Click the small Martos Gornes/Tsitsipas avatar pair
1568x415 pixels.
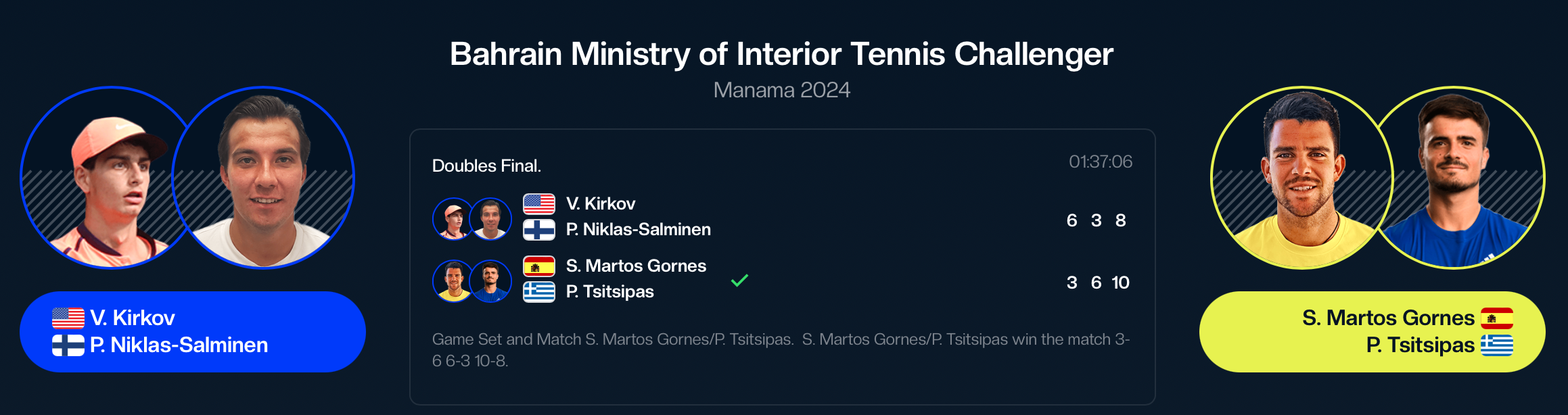point(471,281)
